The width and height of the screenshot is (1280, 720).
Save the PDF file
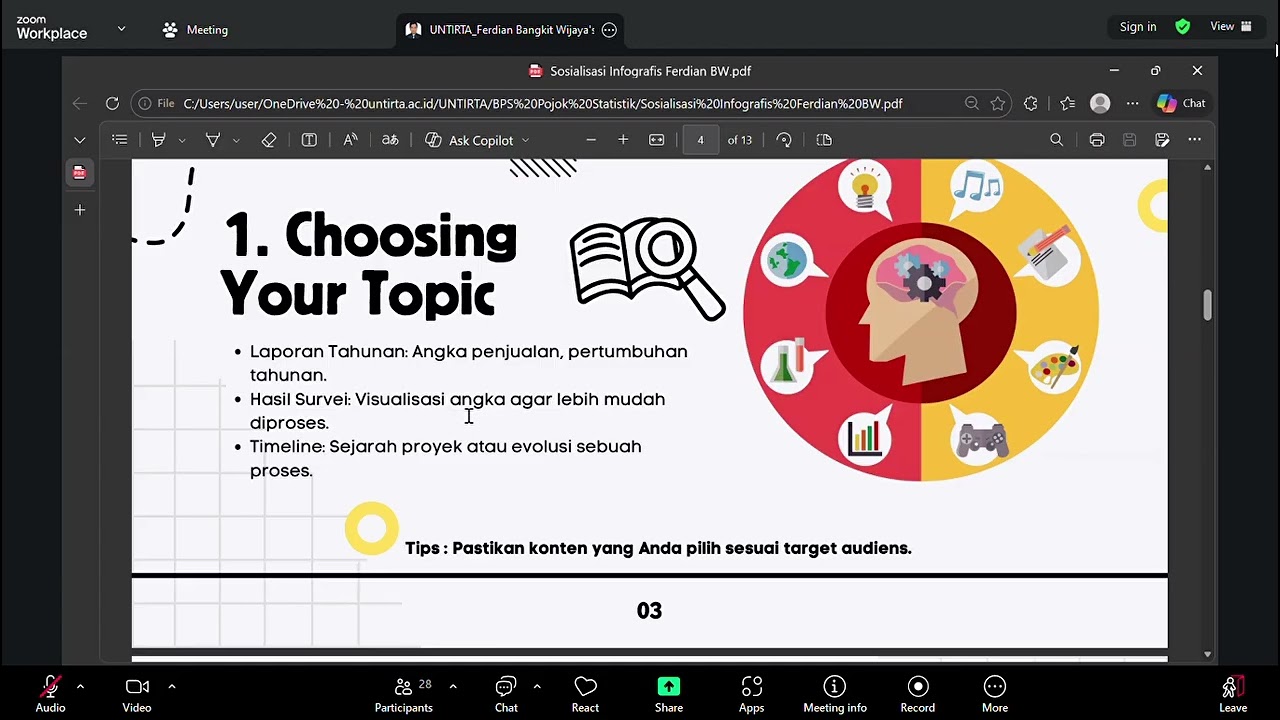(x=1130, y=140)
